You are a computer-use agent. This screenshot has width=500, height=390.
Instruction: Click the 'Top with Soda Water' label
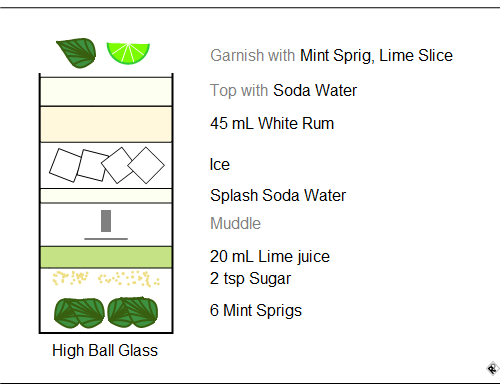tap(283, 91)
